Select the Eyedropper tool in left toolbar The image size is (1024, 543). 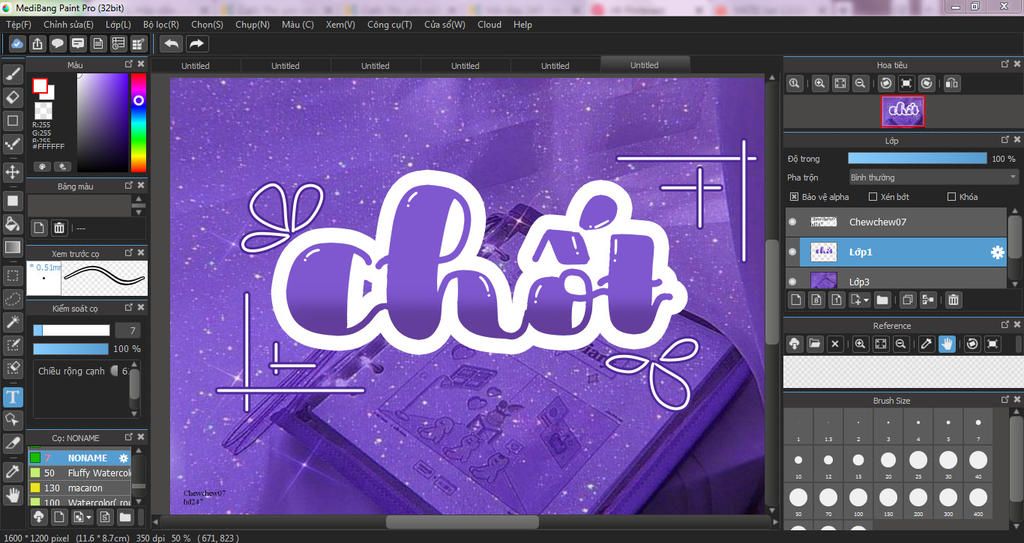tap(12, 471)
